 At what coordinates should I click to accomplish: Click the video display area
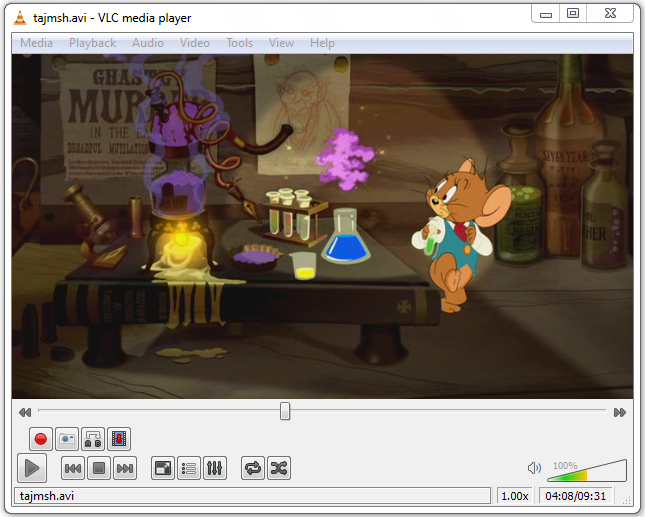tap(322, 226)
